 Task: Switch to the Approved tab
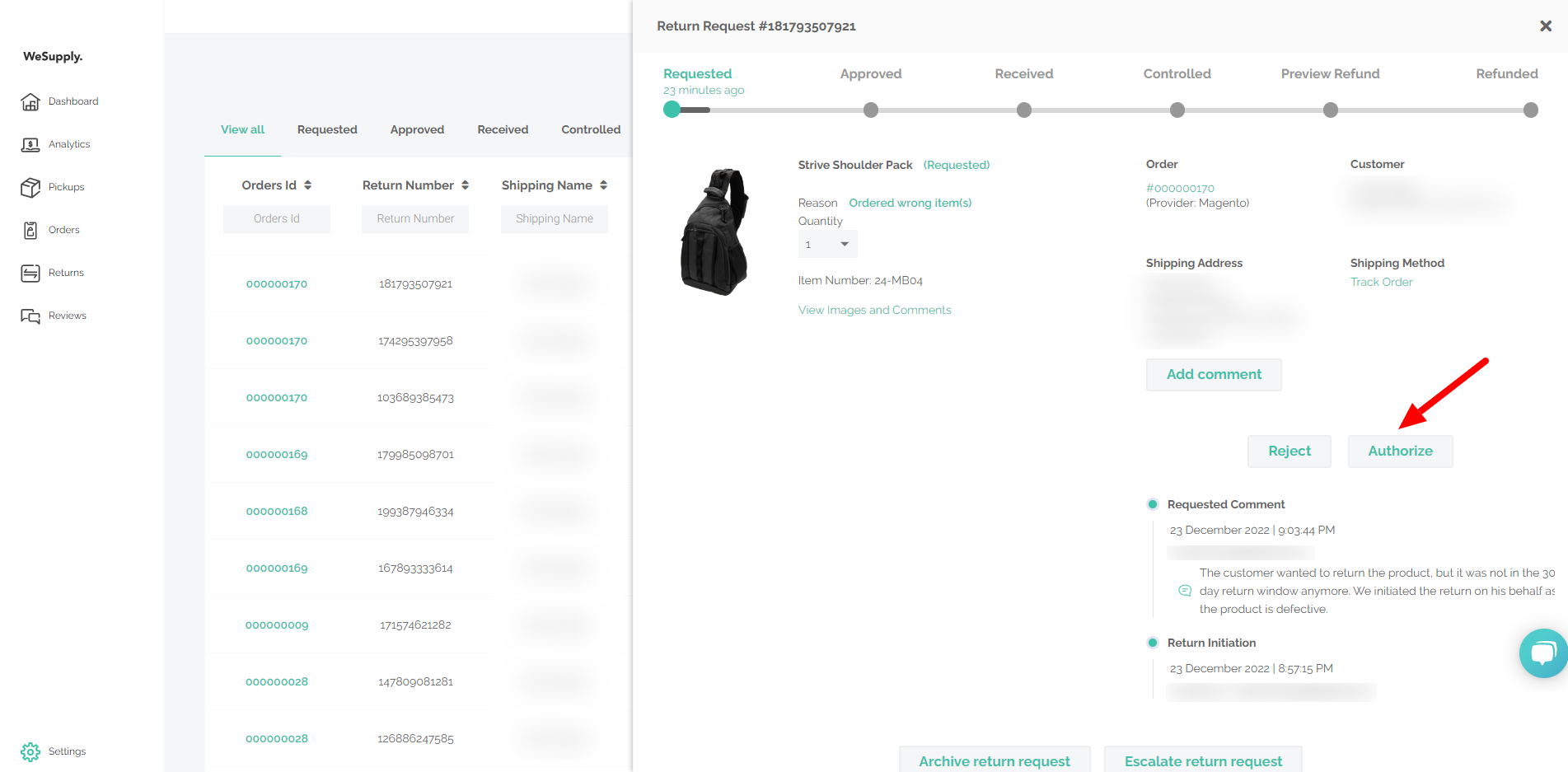coord(417,129)
